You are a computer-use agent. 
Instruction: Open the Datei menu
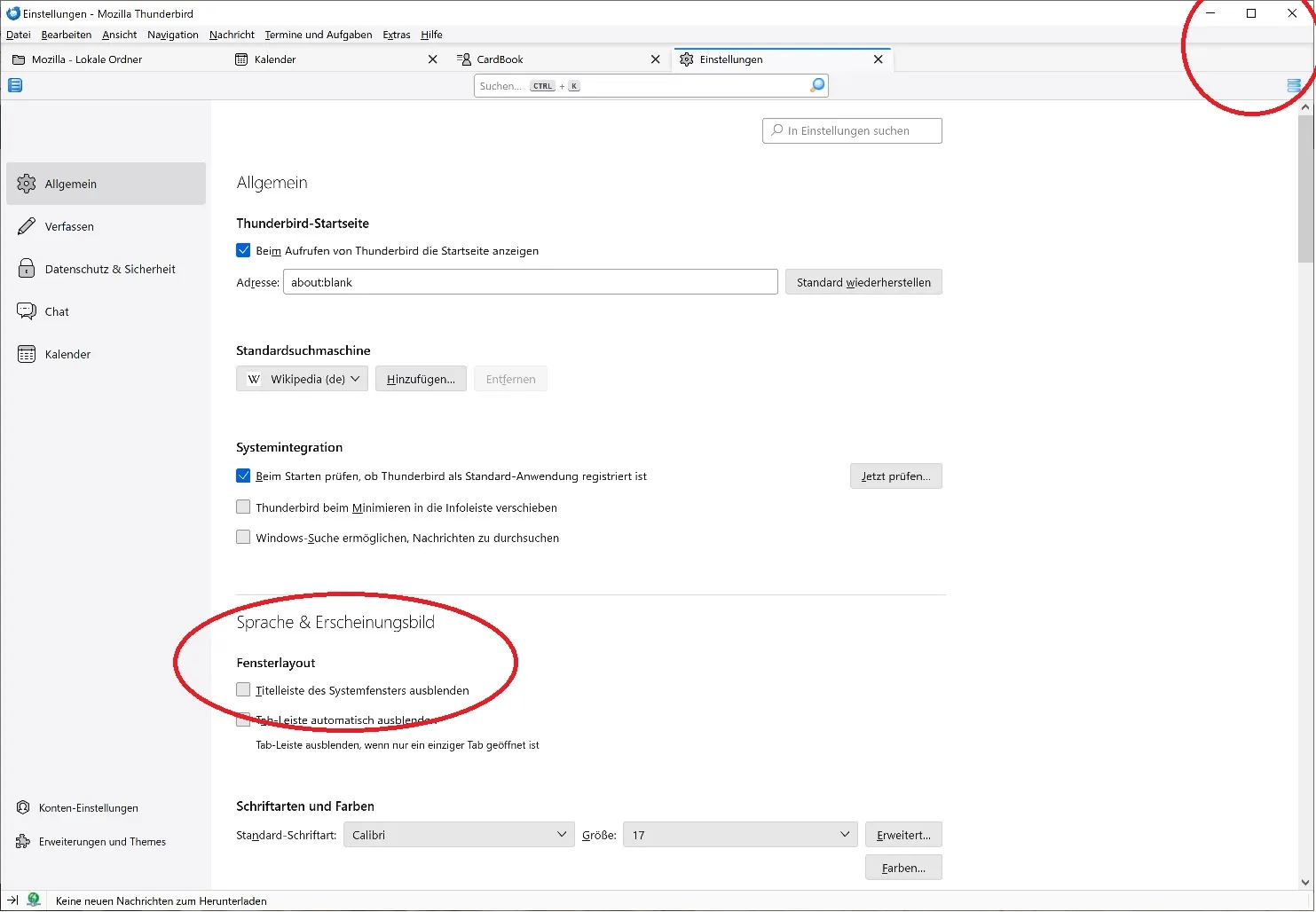pyautogui.click(x=19, y=35)
